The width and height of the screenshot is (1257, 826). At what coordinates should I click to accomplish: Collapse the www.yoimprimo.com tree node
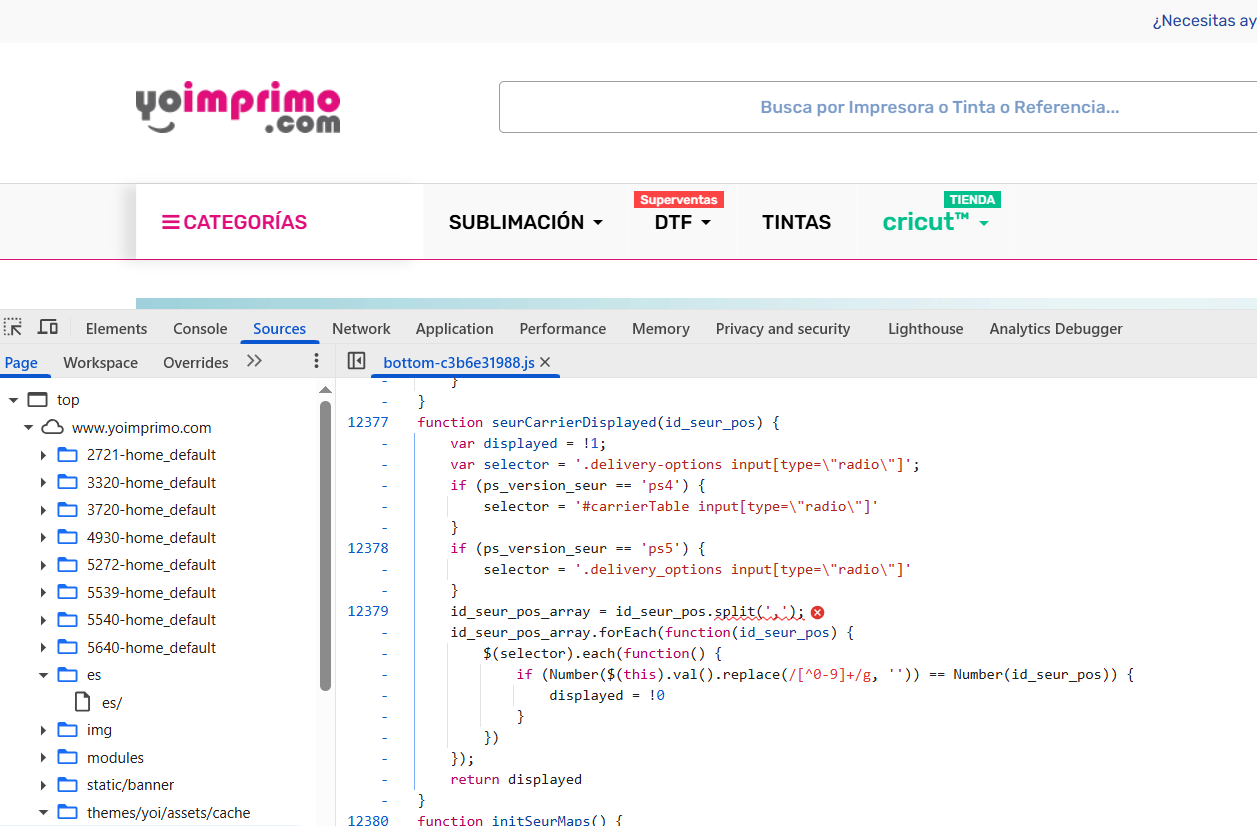pyautogui.click(x=28, y=428)
